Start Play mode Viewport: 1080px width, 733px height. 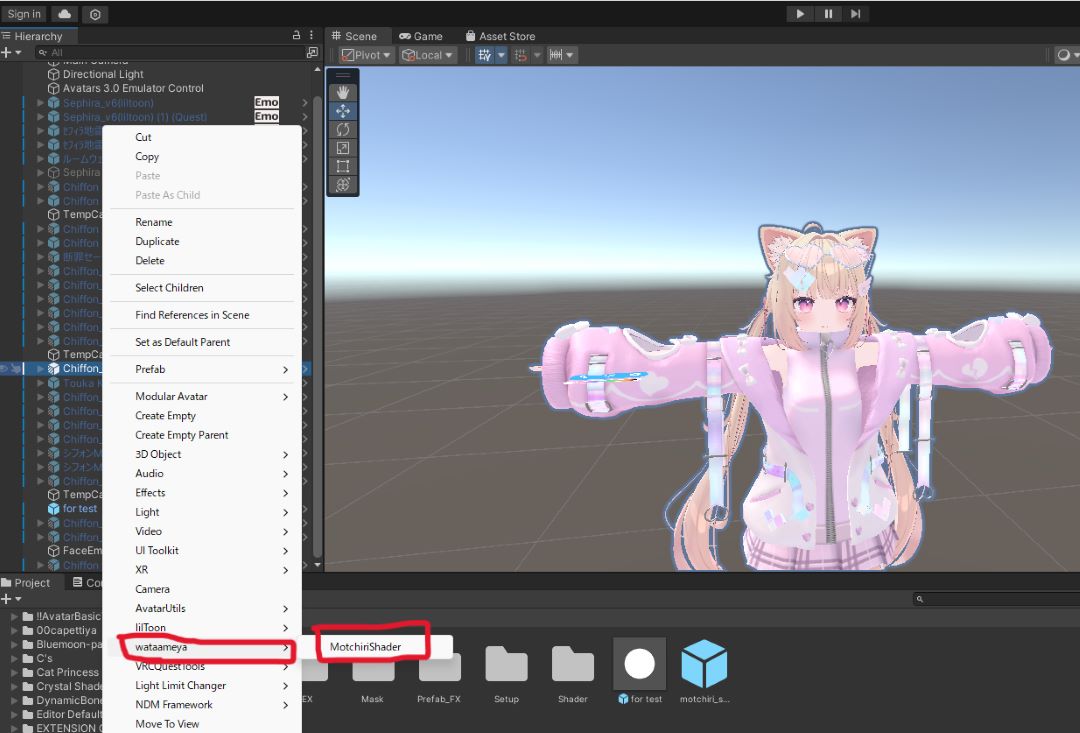click(x=800, y=14)
